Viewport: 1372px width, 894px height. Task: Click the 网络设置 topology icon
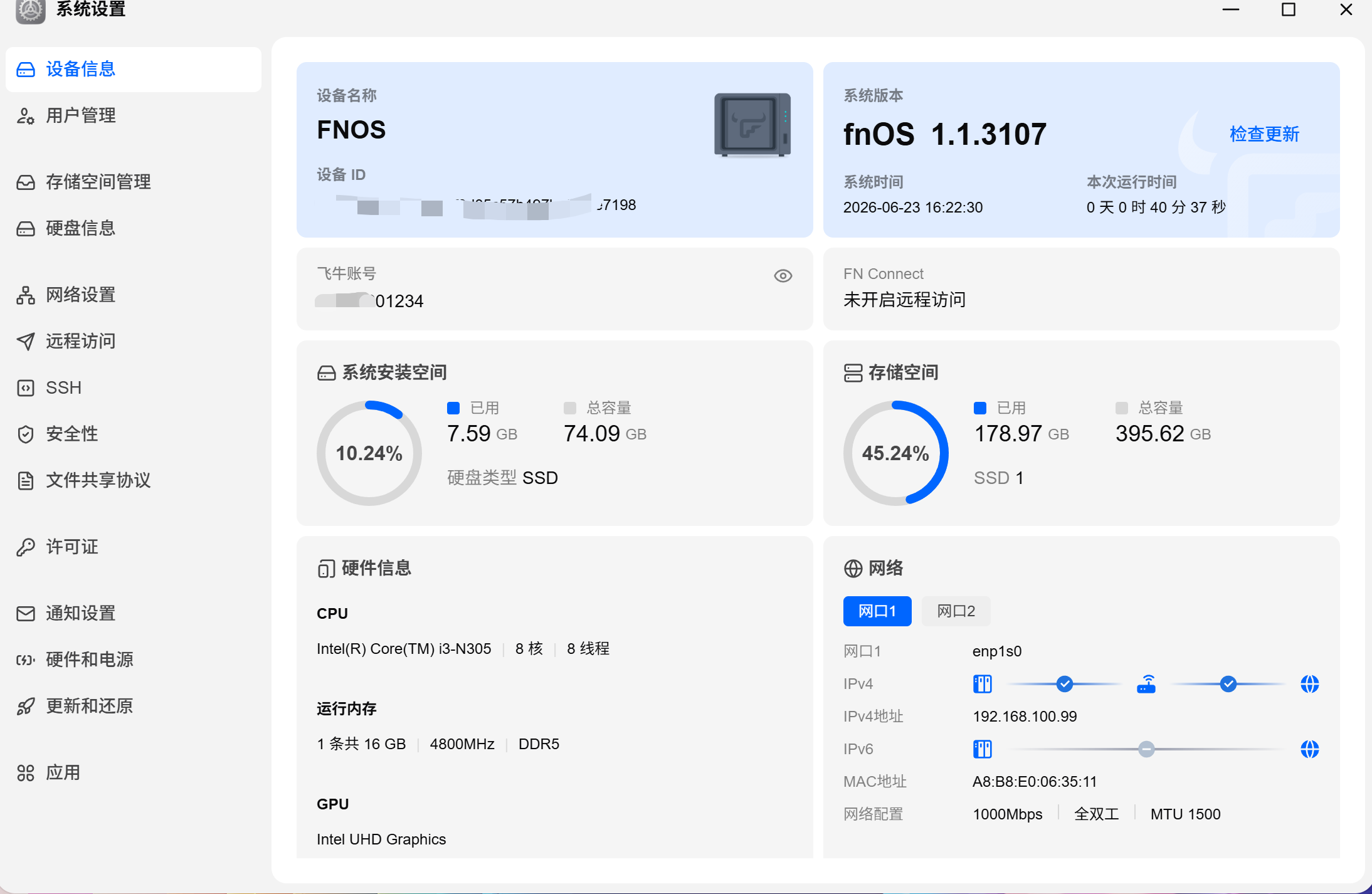[26, 295]
